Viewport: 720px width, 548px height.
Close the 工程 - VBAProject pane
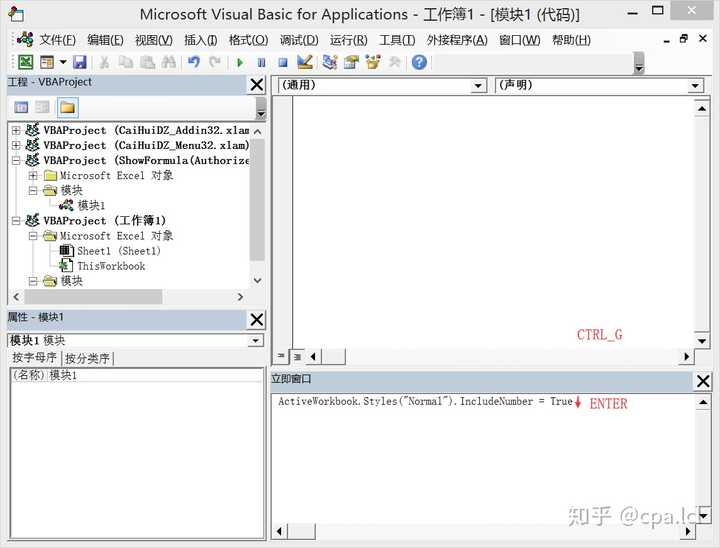257,85
